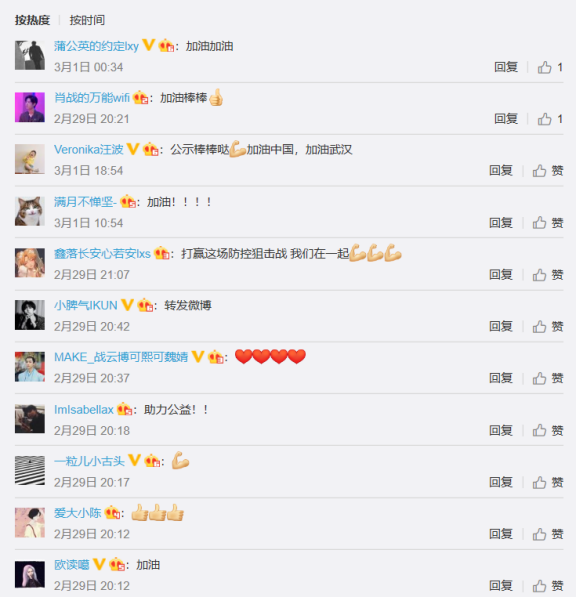Like the 爱大小陈 comment with thumbs-up icon
This screenshot has width=576, height=598.
tap(539, 534)
